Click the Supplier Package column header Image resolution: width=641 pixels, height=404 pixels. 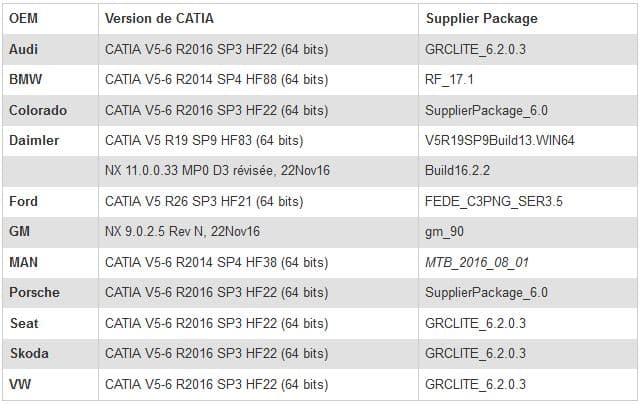click(x=481, y=19)
